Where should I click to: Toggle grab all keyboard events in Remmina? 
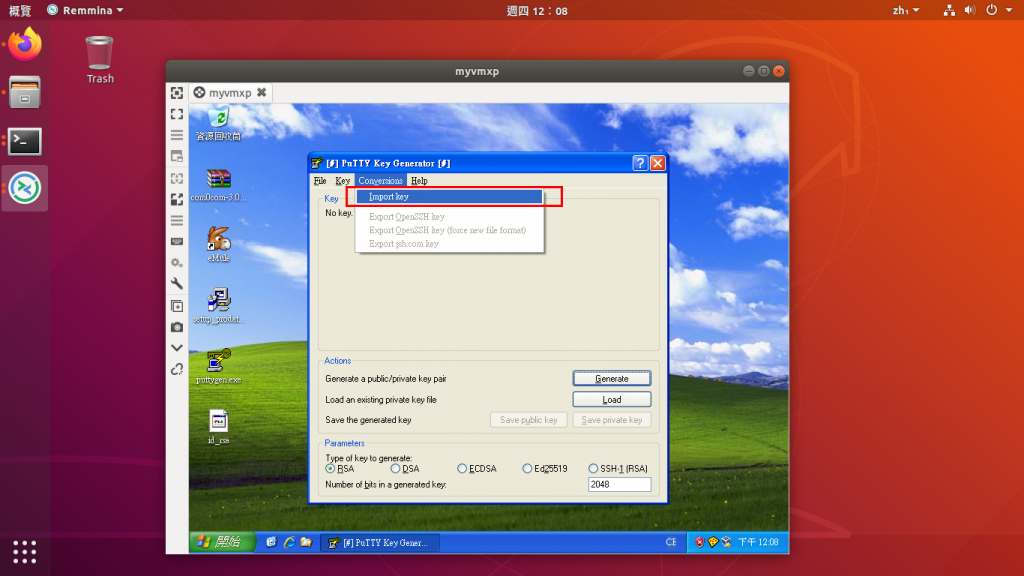click(x=177, y=242)
